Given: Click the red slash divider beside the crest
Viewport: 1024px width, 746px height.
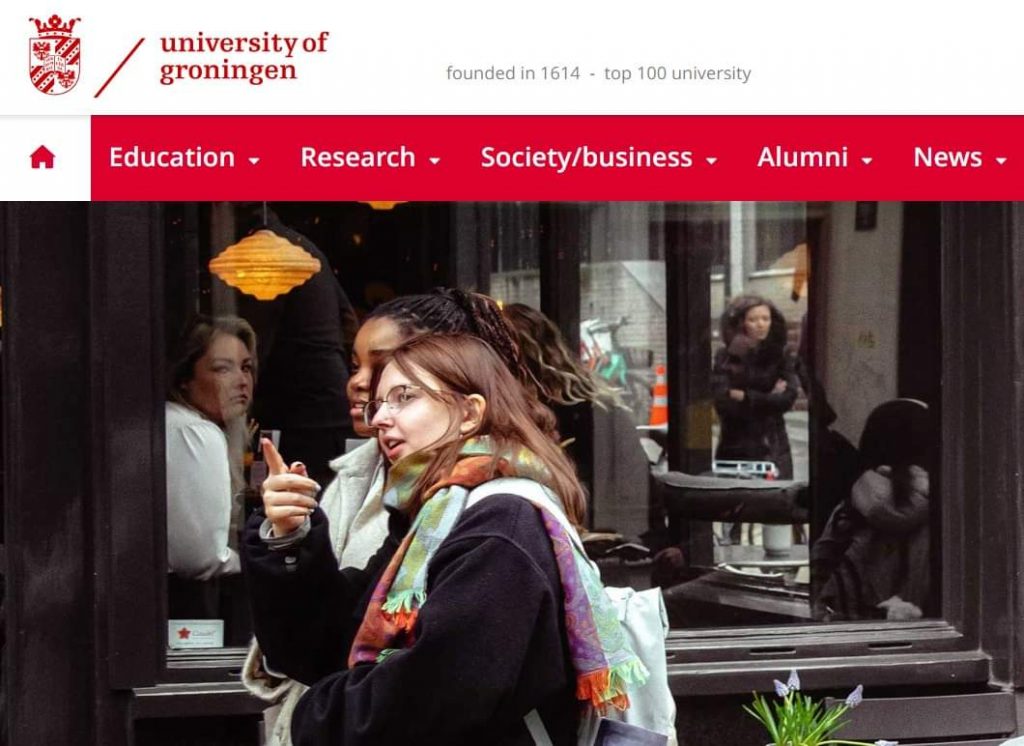Looking at the screenshot, I should tap(120, 68).
